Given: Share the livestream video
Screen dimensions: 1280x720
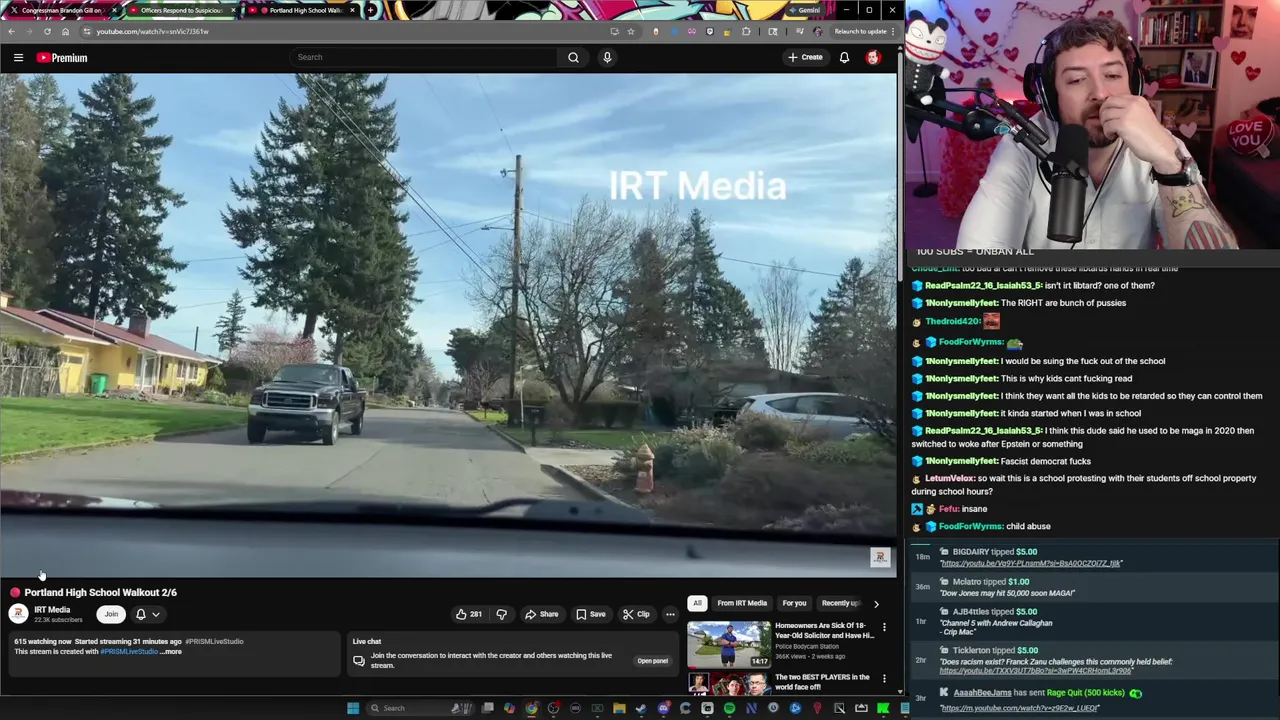Looking at the screenshot, I should (542, 614).
